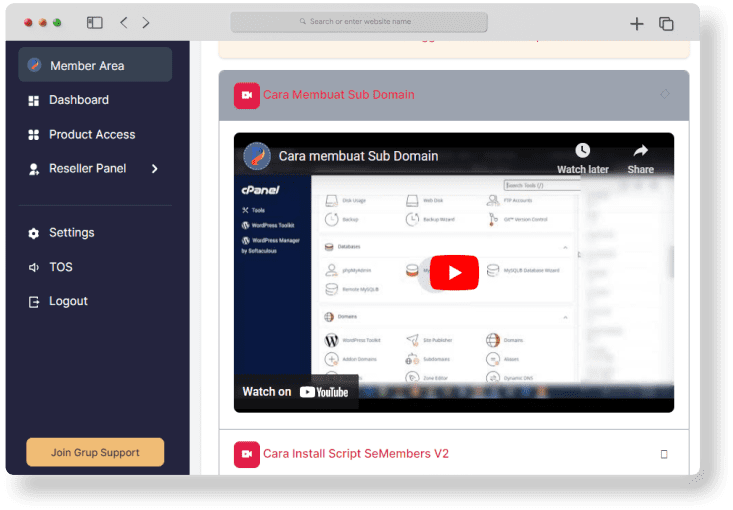
Task: Click the browser forward arrow
Action: [146, 22]
